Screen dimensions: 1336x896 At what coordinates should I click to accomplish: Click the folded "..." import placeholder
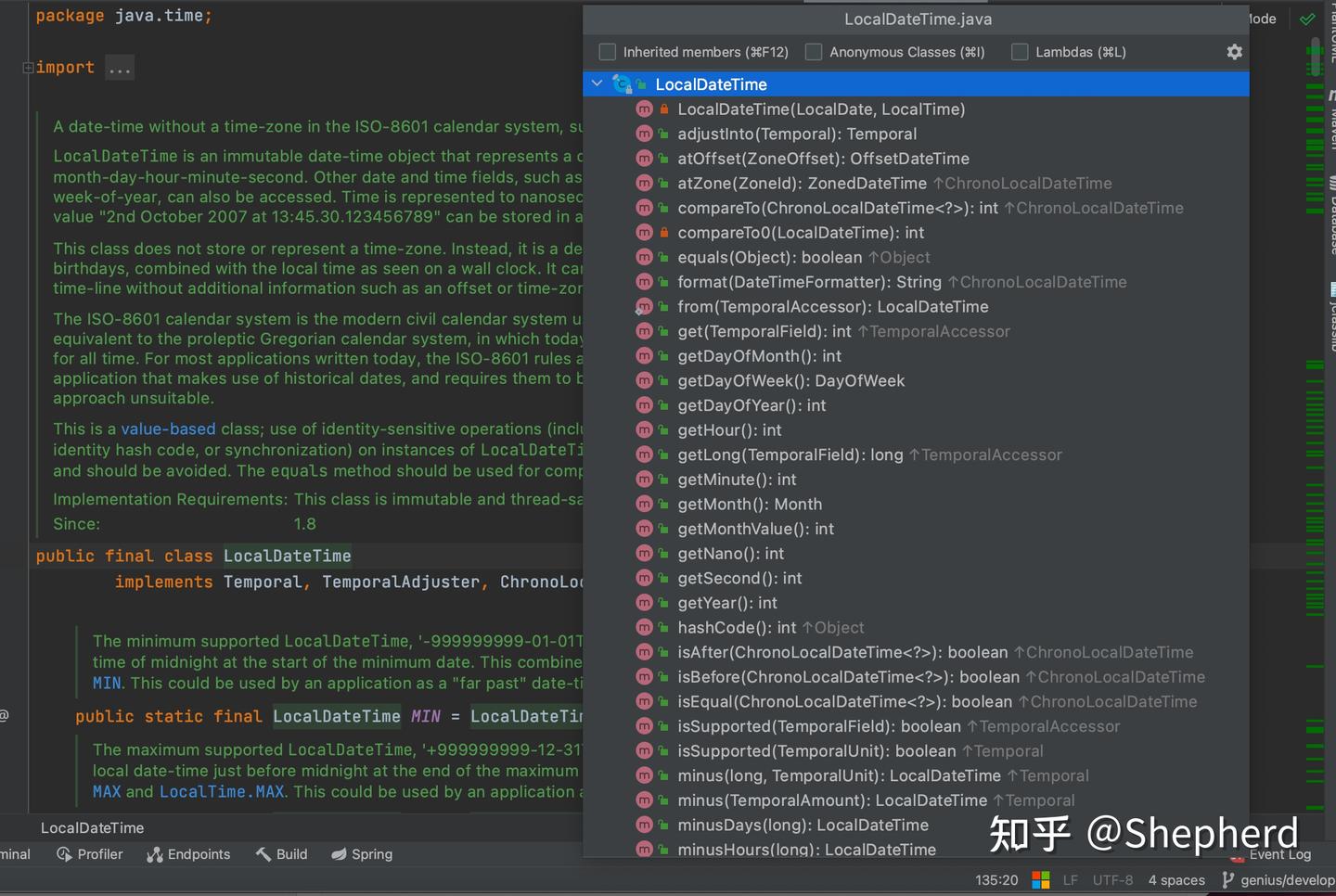120,68
